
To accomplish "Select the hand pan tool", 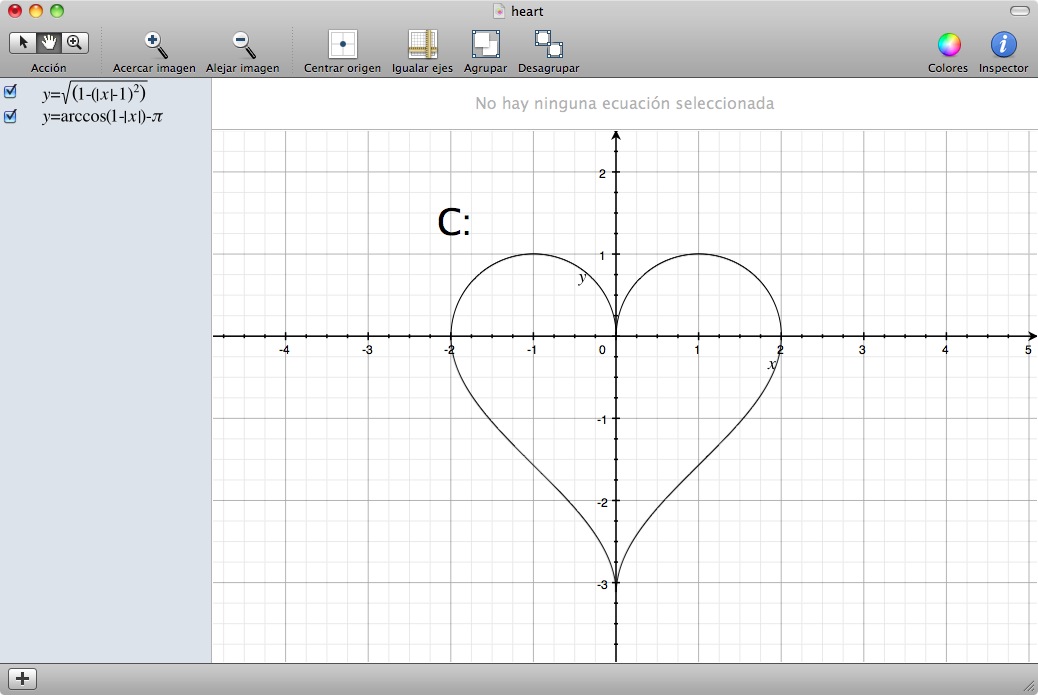I will click(x=48, y=43).
